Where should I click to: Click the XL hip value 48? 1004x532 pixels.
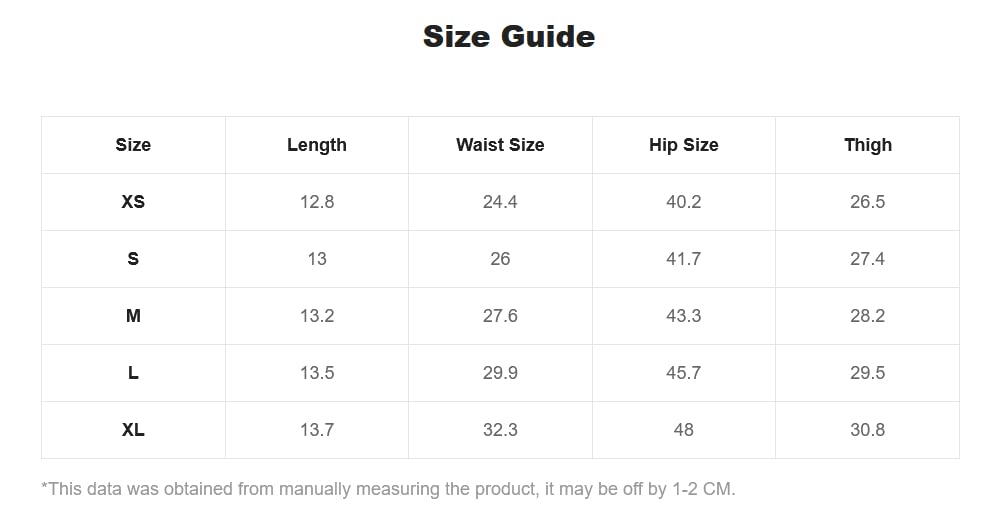coord(684,430)
